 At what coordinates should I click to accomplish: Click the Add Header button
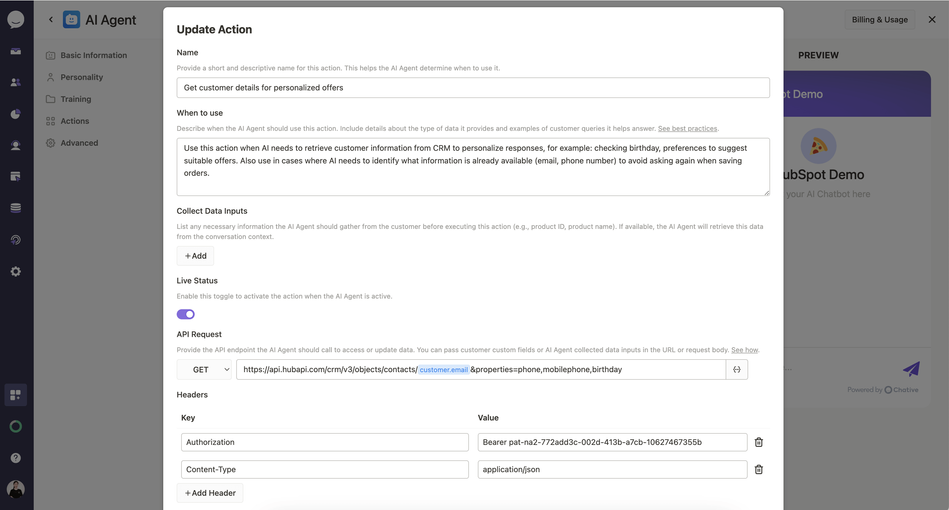210,493
